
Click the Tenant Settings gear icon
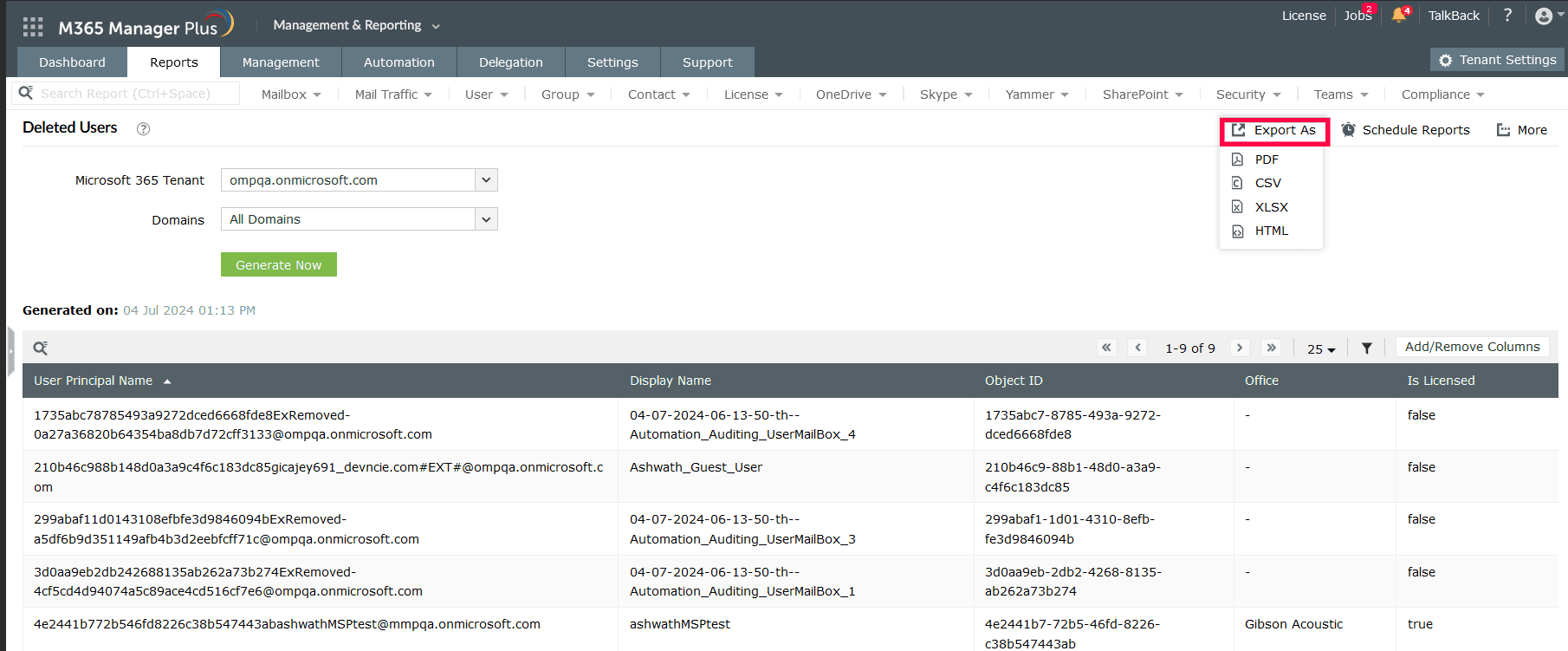(x=1445, y=61)
